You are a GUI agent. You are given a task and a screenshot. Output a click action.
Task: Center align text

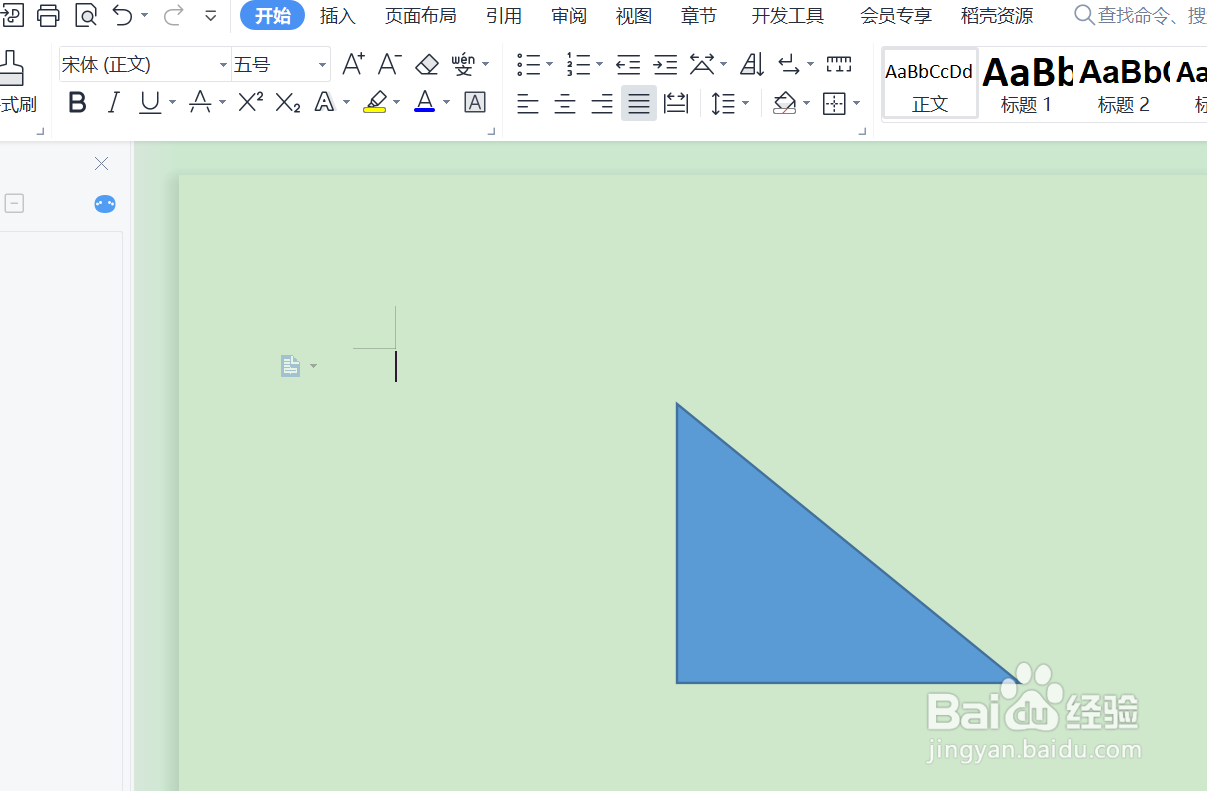[565, 103]
